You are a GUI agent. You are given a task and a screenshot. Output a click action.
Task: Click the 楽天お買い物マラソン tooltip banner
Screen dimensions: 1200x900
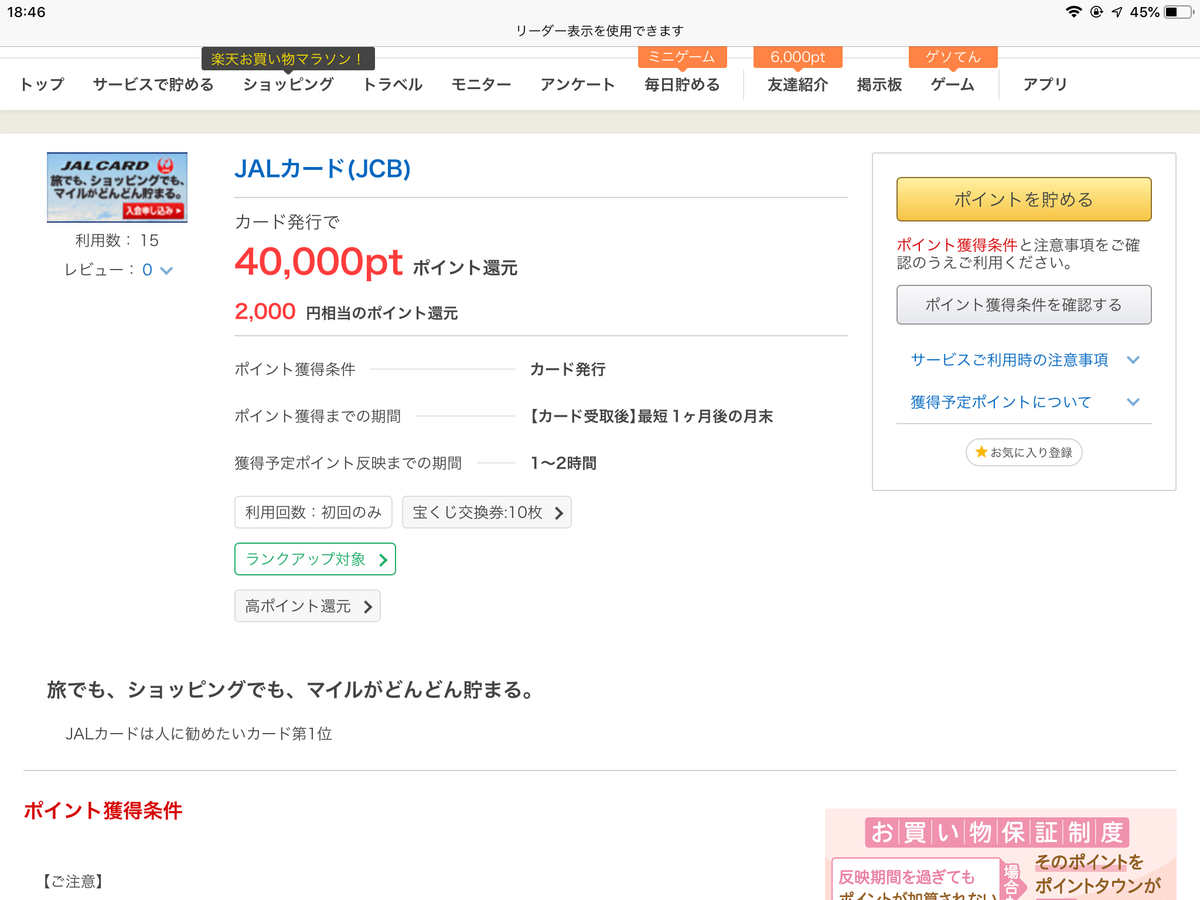288,59
